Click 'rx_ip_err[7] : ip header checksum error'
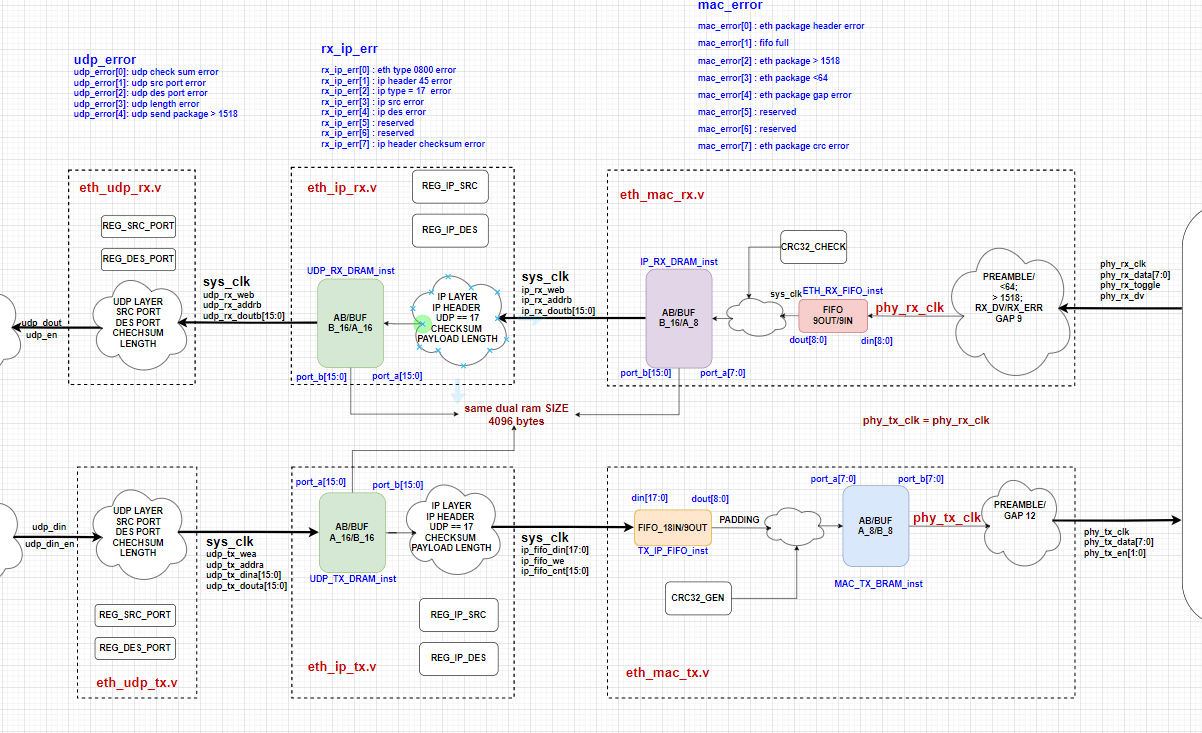Screen dimensions: 1202x733 click(x=403, y=144)
